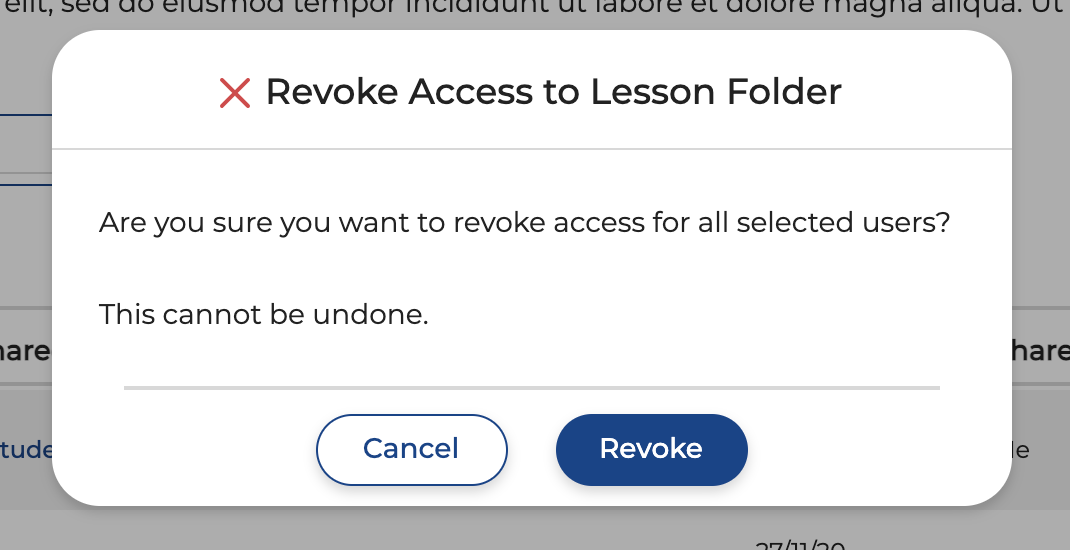Click dimmed backdrop left of the dialog title
Image resolution: width=1070 pixels, height=550 pixels.
(25, 80)
